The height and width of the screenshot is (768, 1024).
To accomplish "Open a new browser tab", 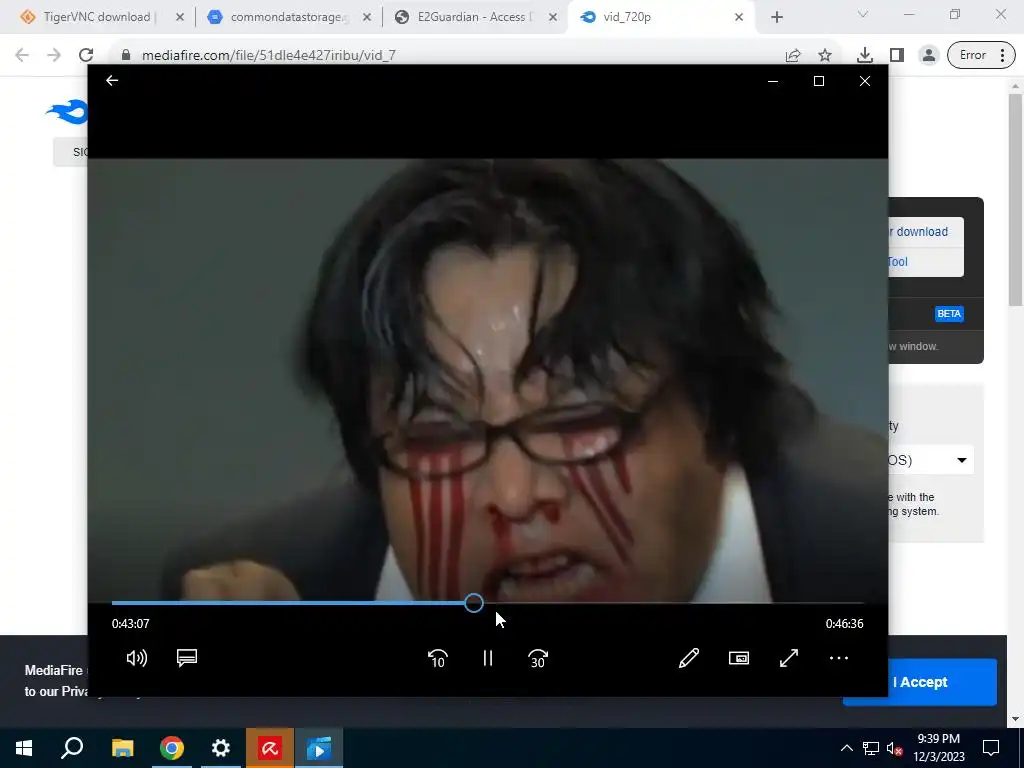I will tap(776, 18).
